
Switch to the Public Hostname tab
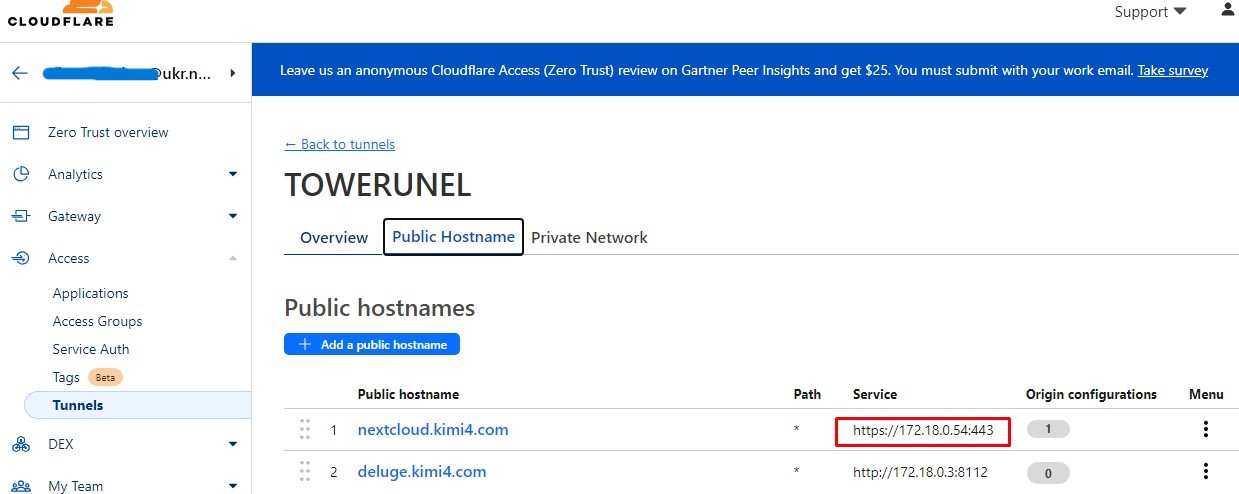[x=453, y=237]
